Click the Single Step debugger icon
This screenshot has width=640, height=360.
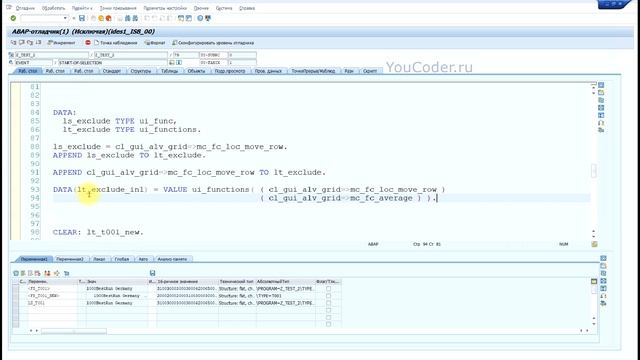coord(14,42)
